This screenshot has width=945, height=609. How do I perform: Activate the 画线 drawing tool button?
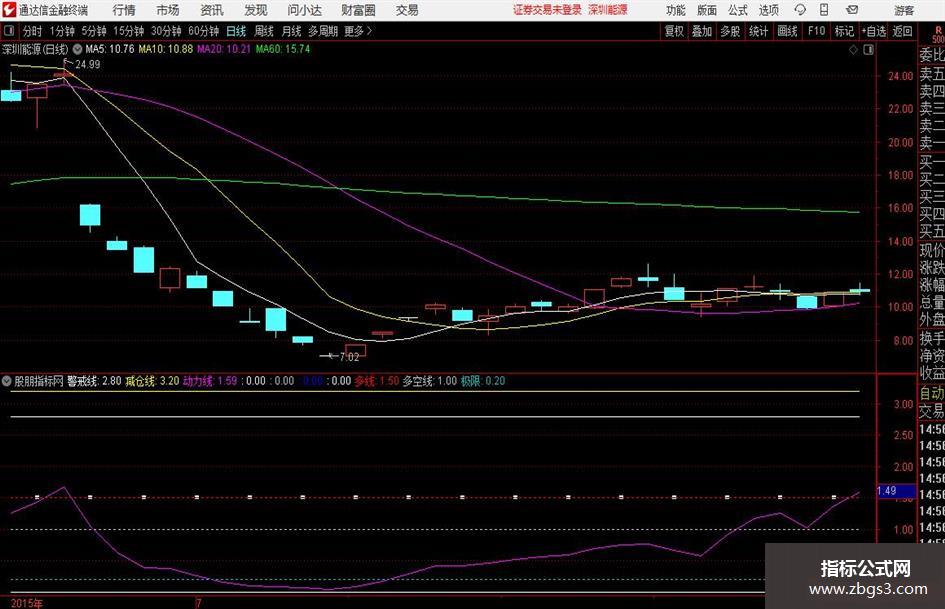[x=787, y=31]
